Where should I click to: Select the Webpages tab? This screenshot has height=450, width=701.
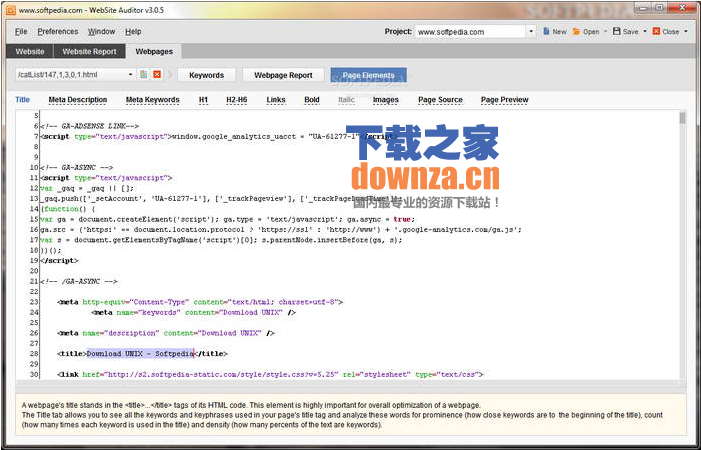[x=154, y=51]
